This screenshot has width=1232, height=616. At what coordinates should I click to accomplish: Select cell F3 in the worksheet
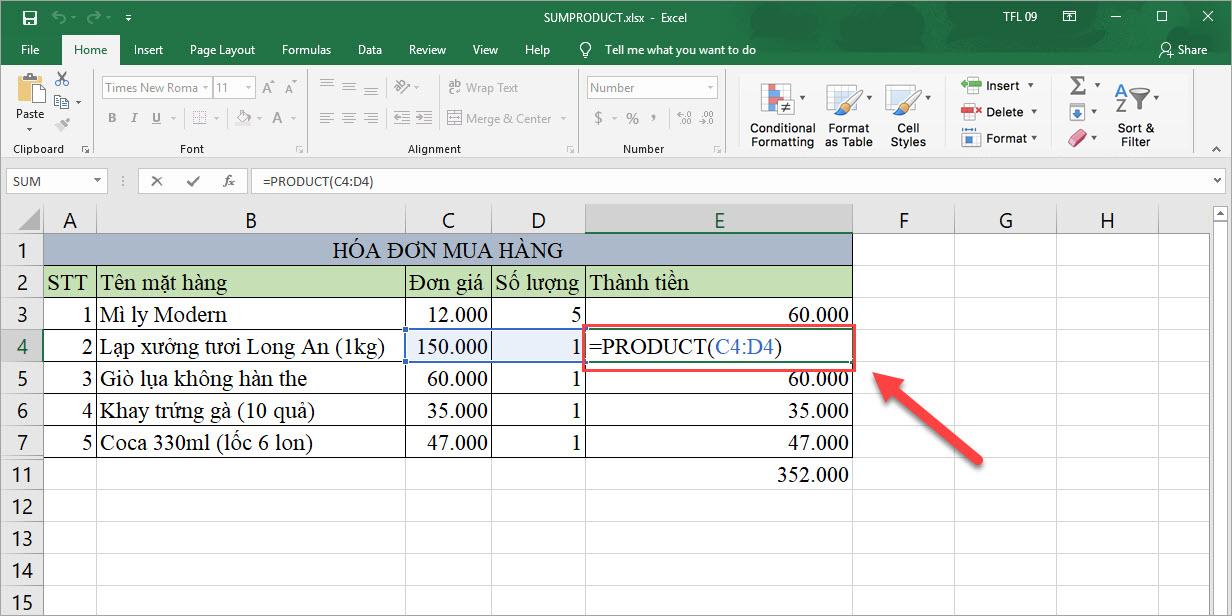tap(903, 314)
